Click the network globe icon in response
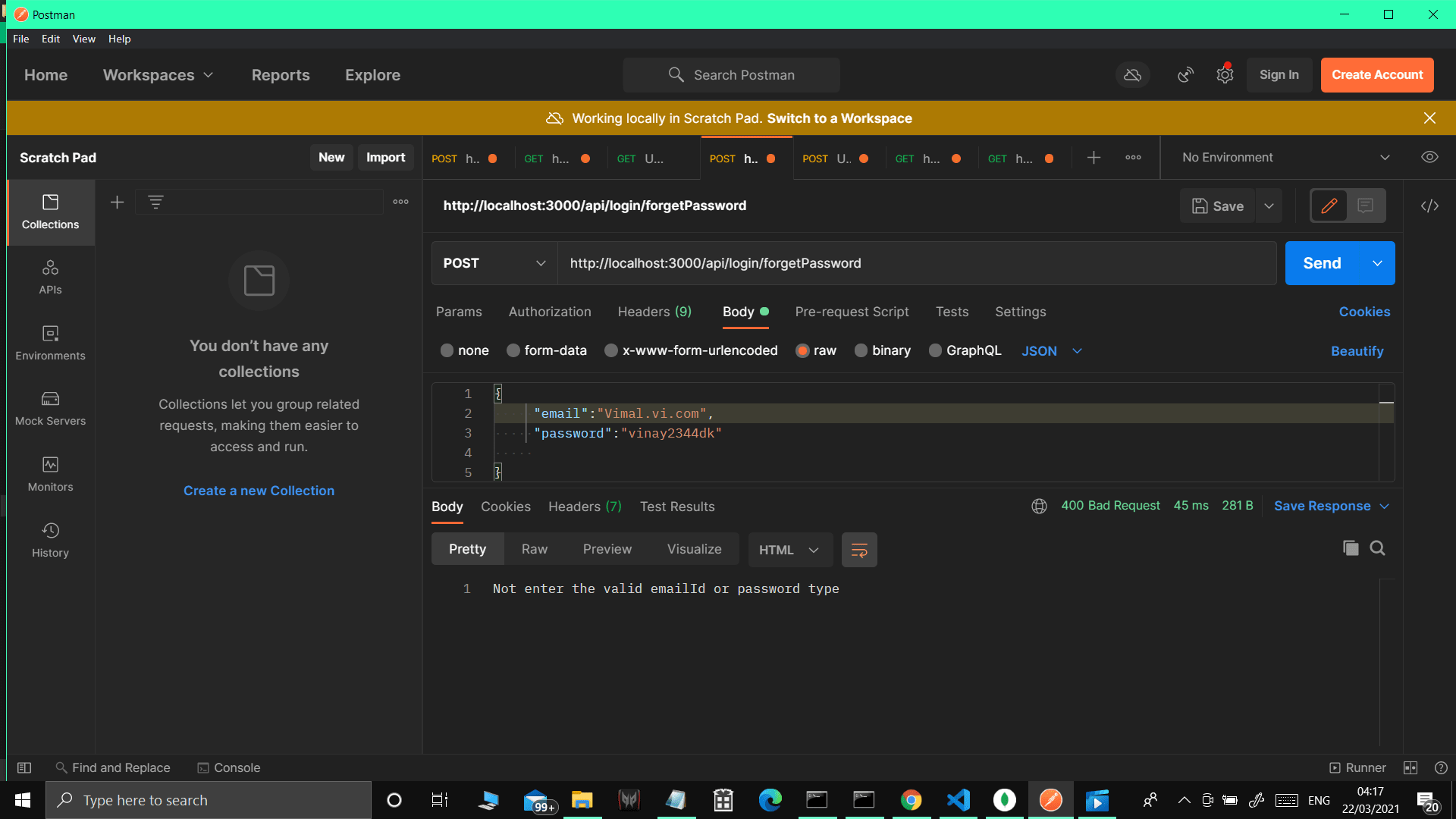 pyautogui.click(x=1039, y=506)
